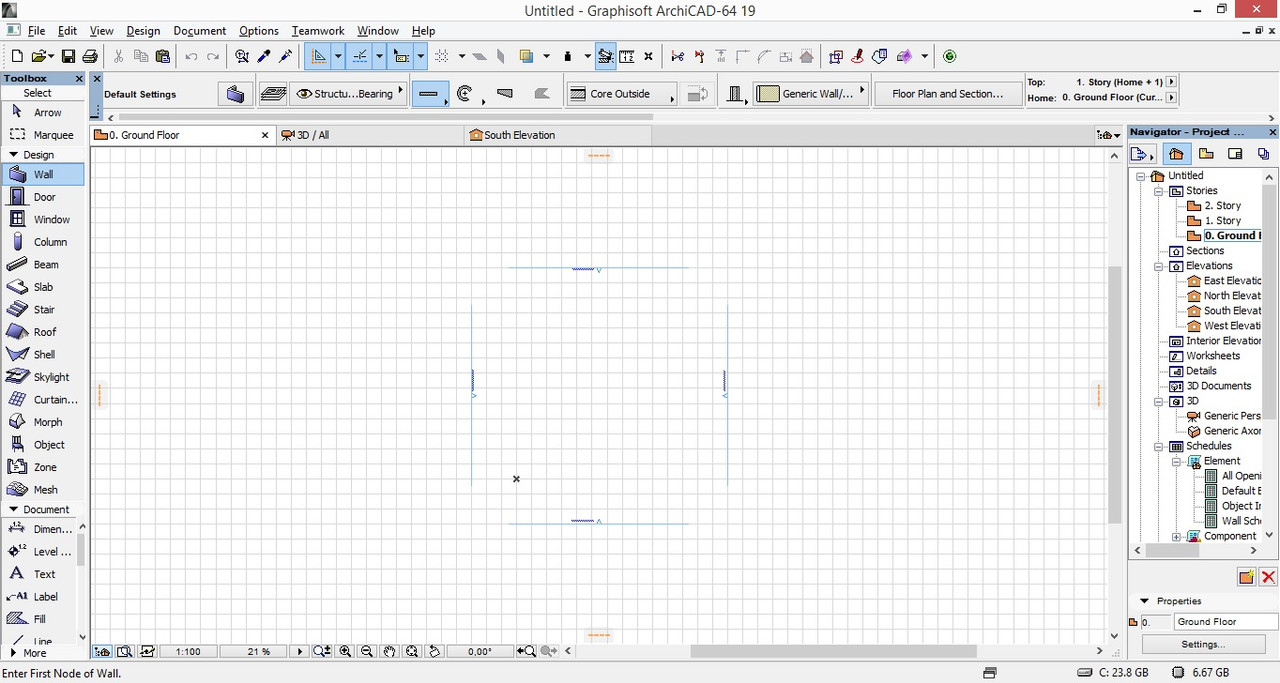Click the Settings button in Navigator

click(x=1203, y=644)
